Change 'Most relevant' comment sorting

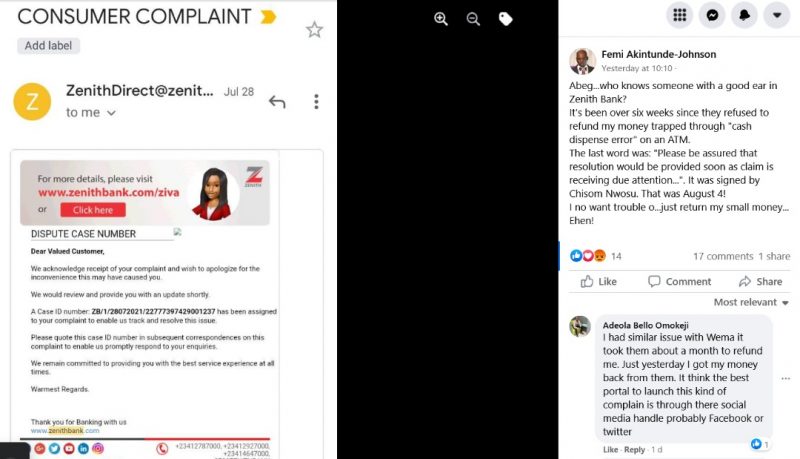(751, 302)
